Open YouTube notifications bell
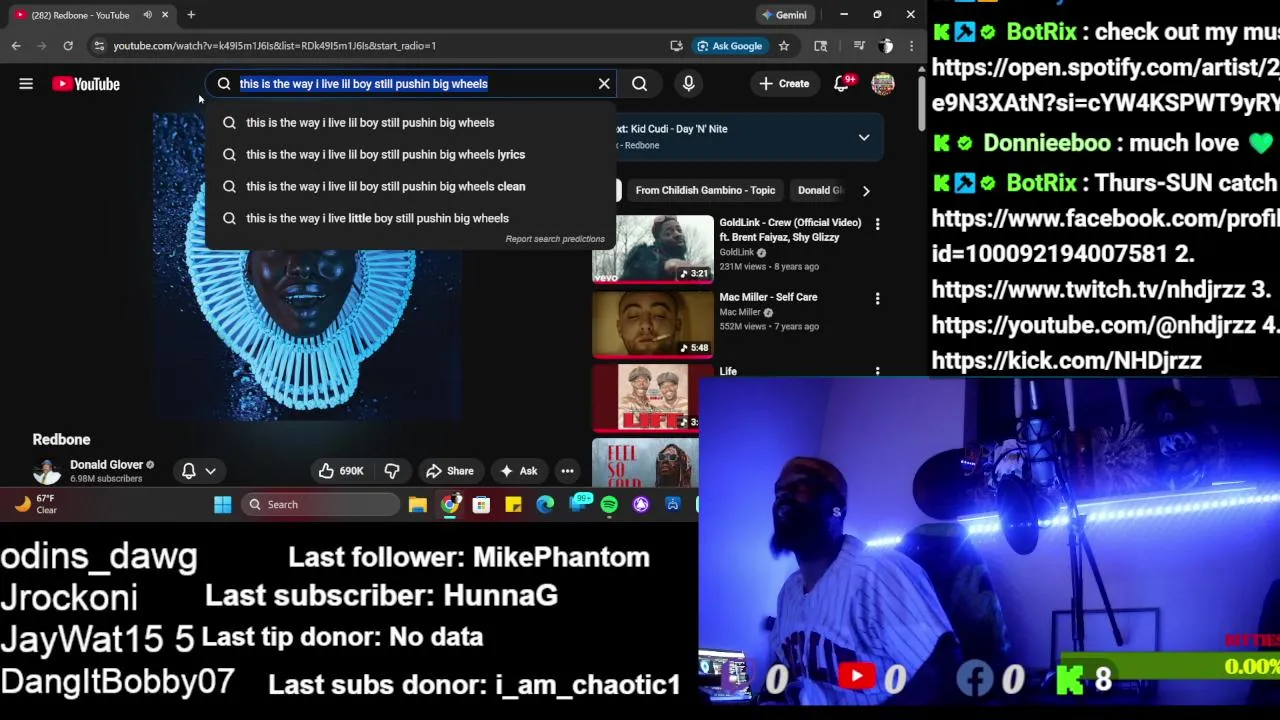The image size is (1280, 720). [841, 84]
